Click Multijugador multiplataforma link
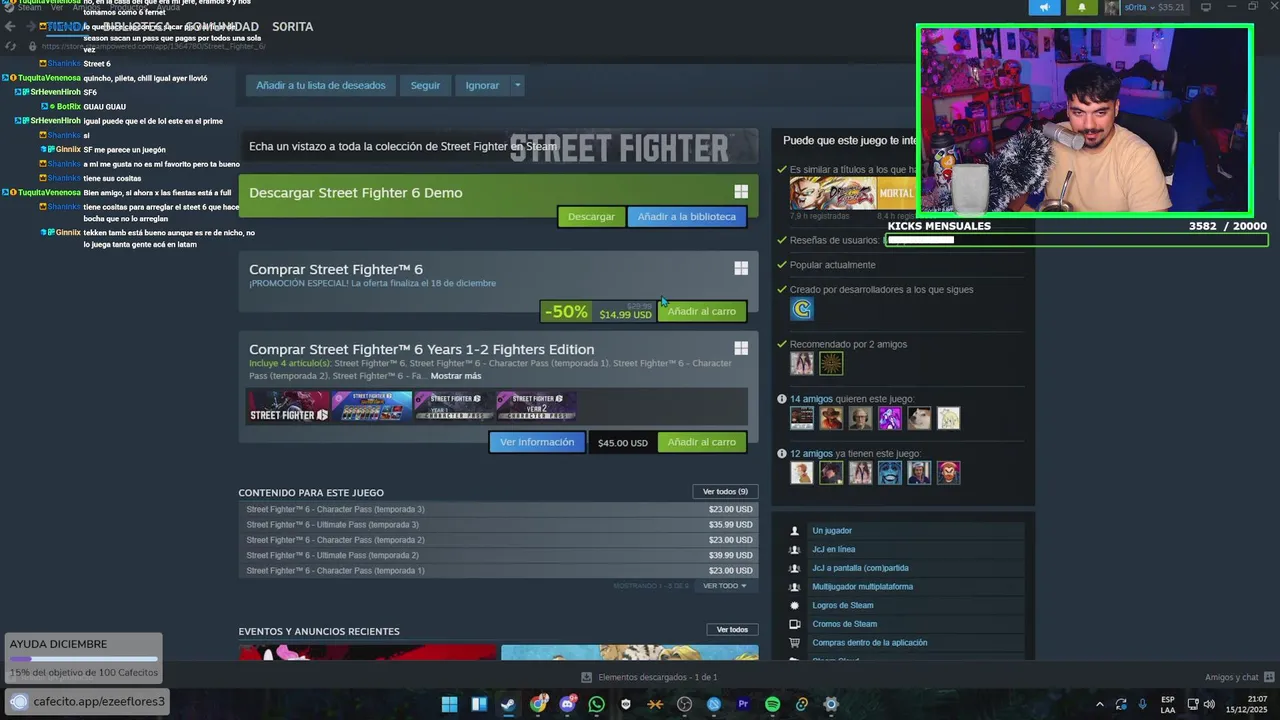 coord(862,587)
